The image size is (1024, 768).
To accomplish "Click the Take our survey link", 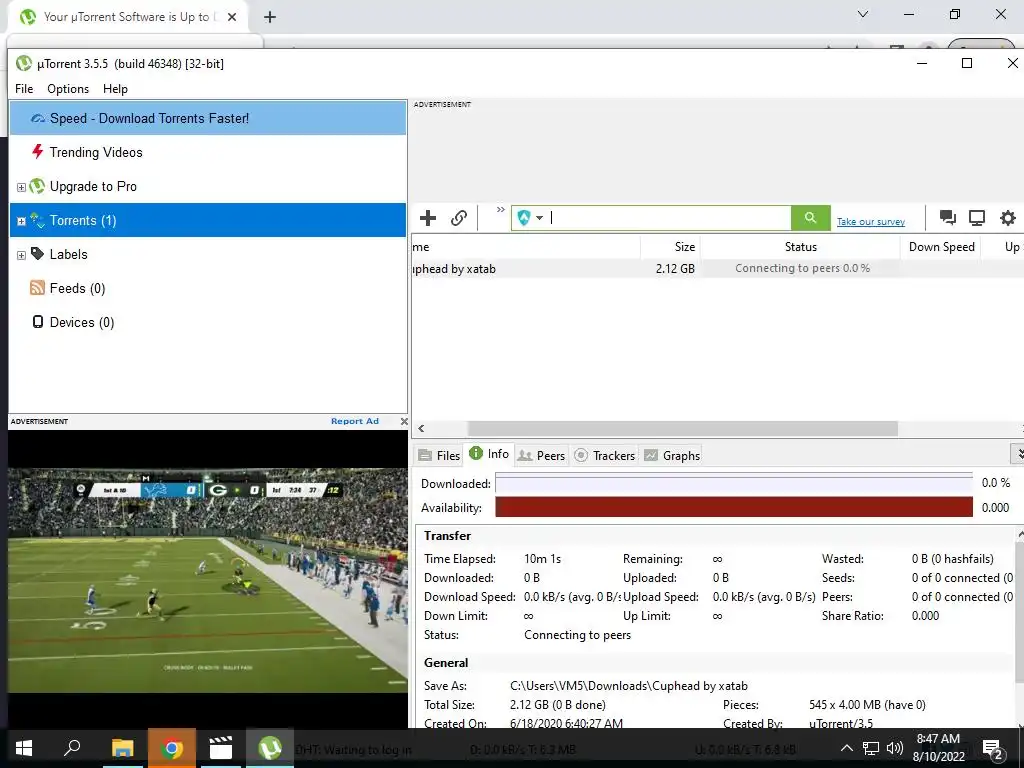I will tap(871, 221).
